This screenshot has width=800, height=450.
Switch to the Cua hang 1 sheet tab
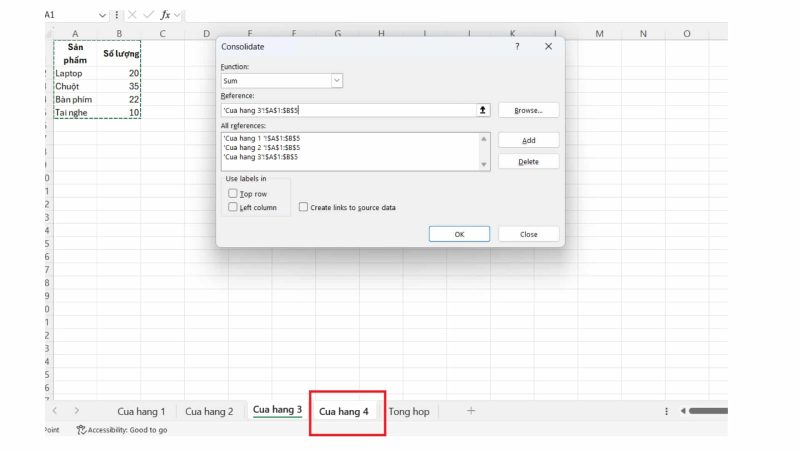point(141,412)
